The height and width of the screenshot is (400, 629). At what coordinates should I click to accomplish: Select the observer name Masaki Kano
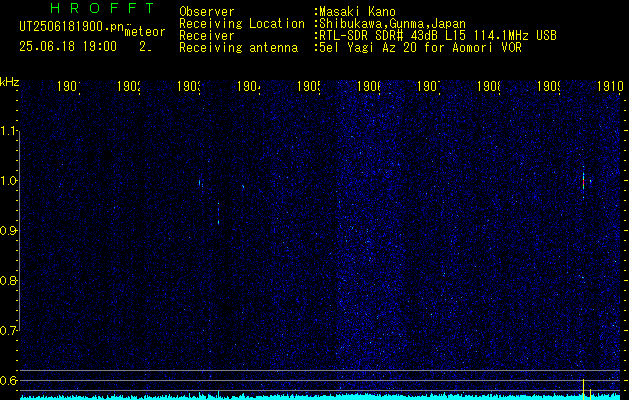[357, 12]
